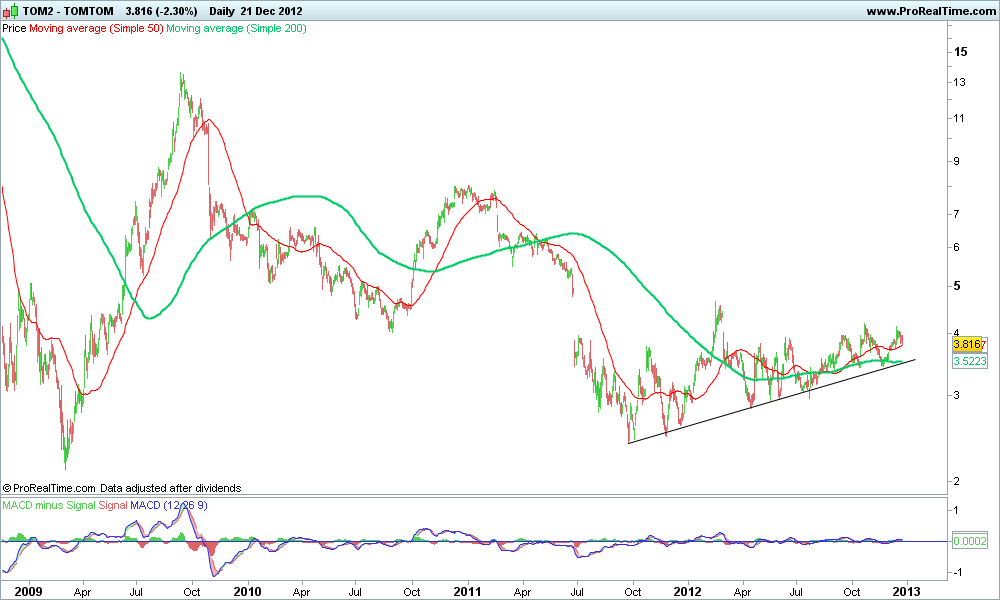The height and width of the screenshot is (600, 1000).
Task: Click the Daily 21 Dec 2012 timeframe label
Action: pos(256,11)
